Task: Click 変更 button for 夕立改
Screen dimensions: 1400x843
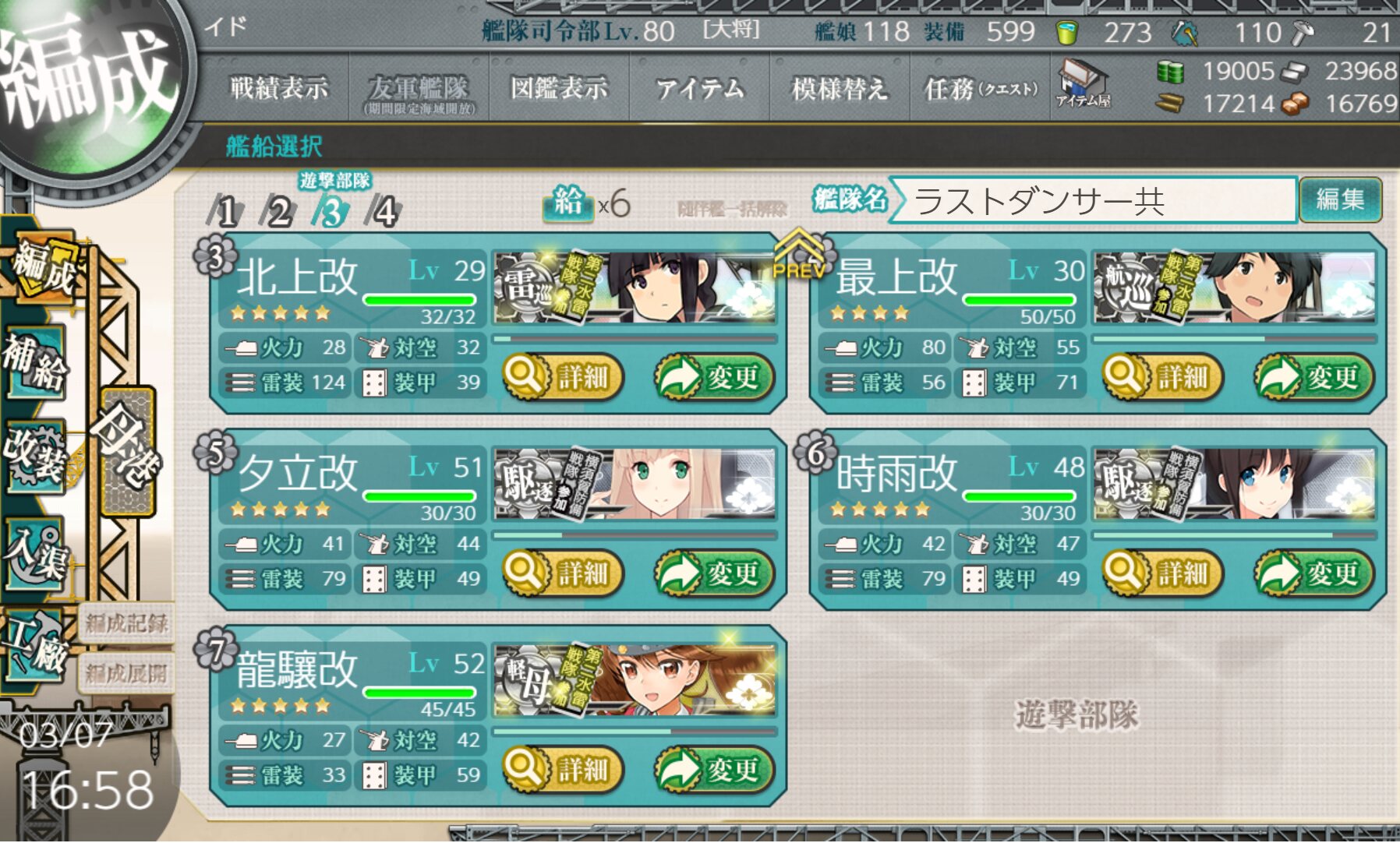Action: 714,574
